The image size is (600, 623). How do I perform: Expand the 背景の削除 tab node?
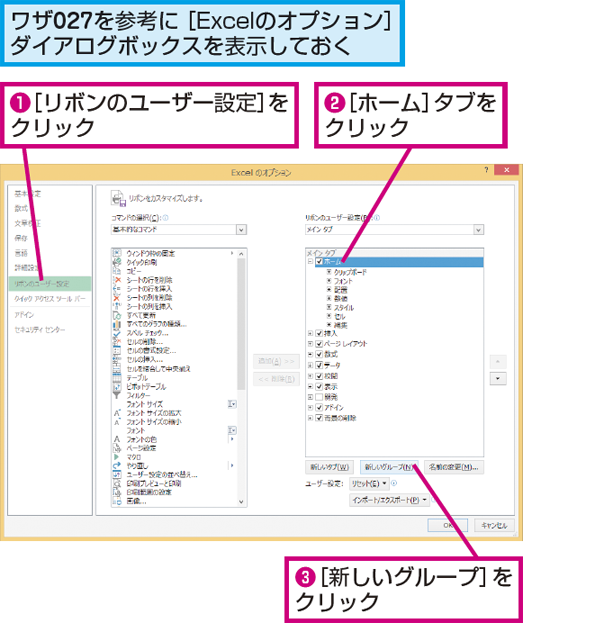click(310, 418)
